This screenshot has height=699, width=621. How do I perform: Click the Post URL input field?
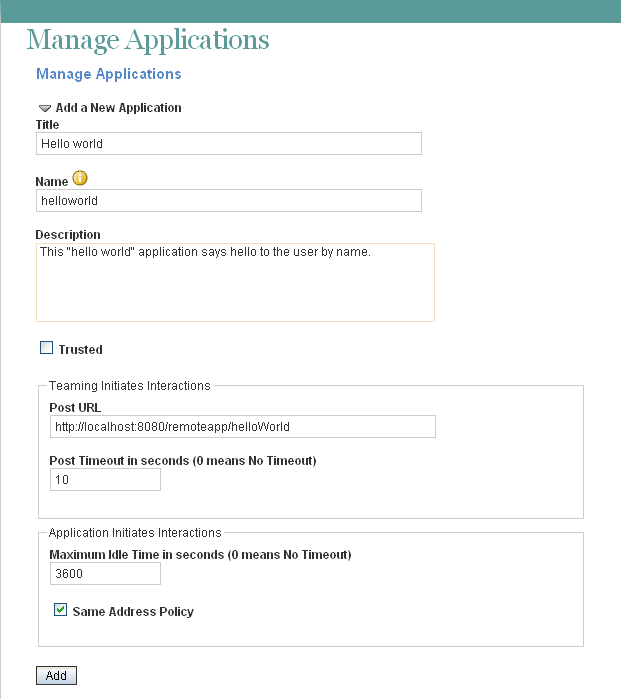242,427
